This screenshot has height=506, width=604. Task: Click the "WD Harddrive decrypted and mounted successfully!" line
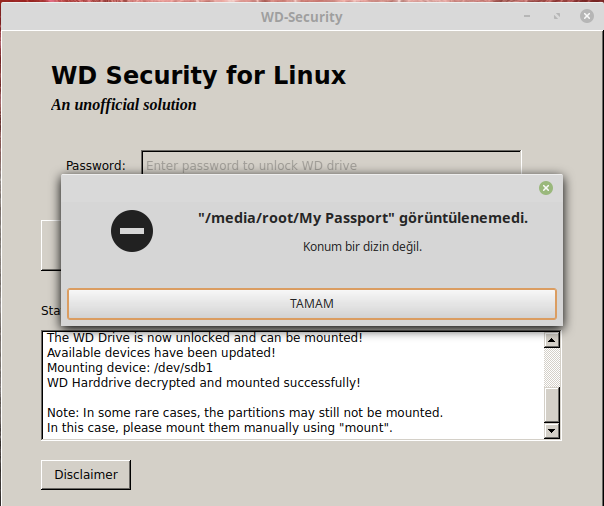pyautogui.click(x=203, y=383)
